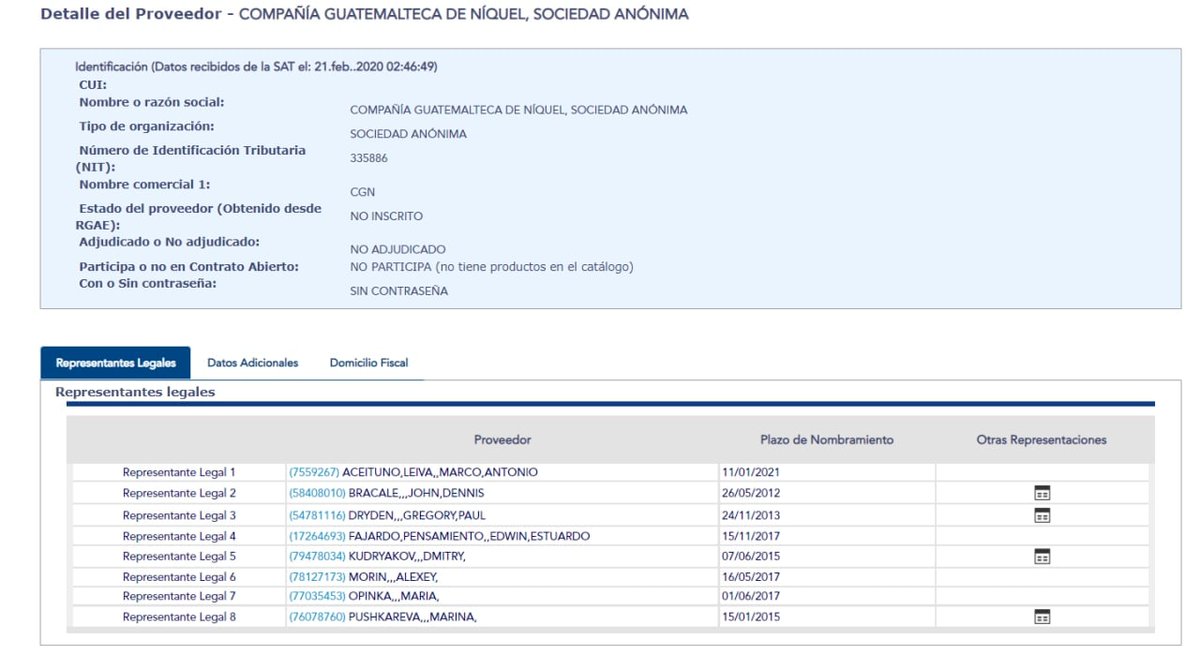
Task: Click the name OPINKA,,,MARIA,
Action: [x=394, y=596]
